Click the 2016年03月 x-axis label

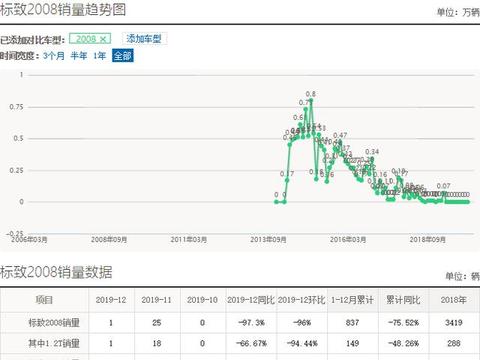[x=348, y=240]
